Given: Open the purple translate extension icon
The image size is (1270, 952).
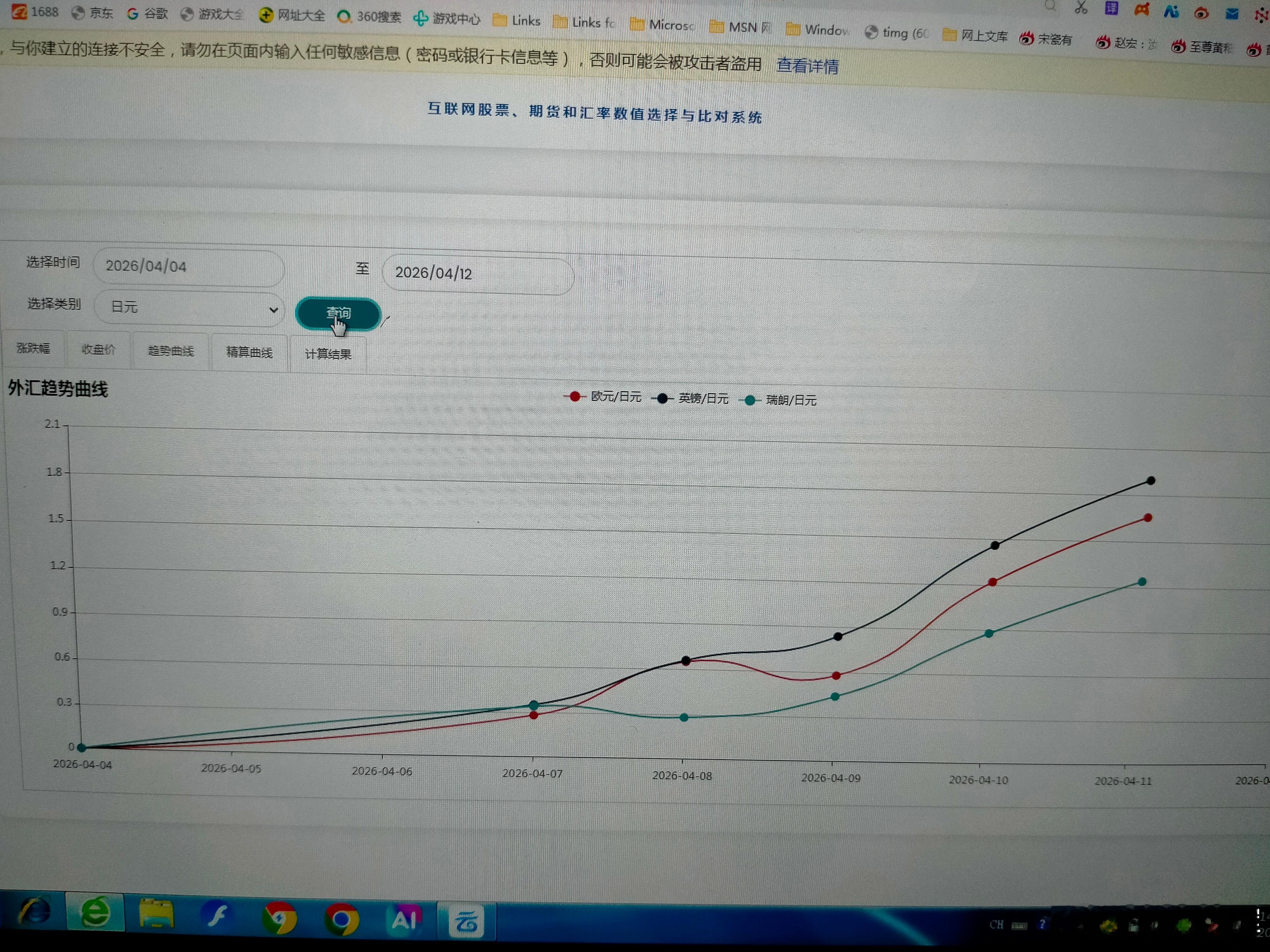Looking at the screenshot, I should tap(1112, 9).
